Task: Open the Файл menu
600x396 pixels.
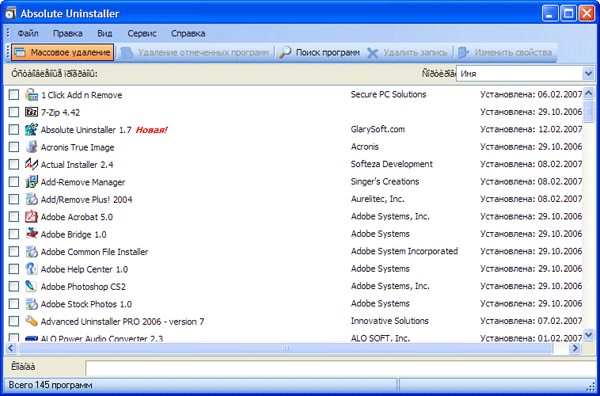Action: 28,34
